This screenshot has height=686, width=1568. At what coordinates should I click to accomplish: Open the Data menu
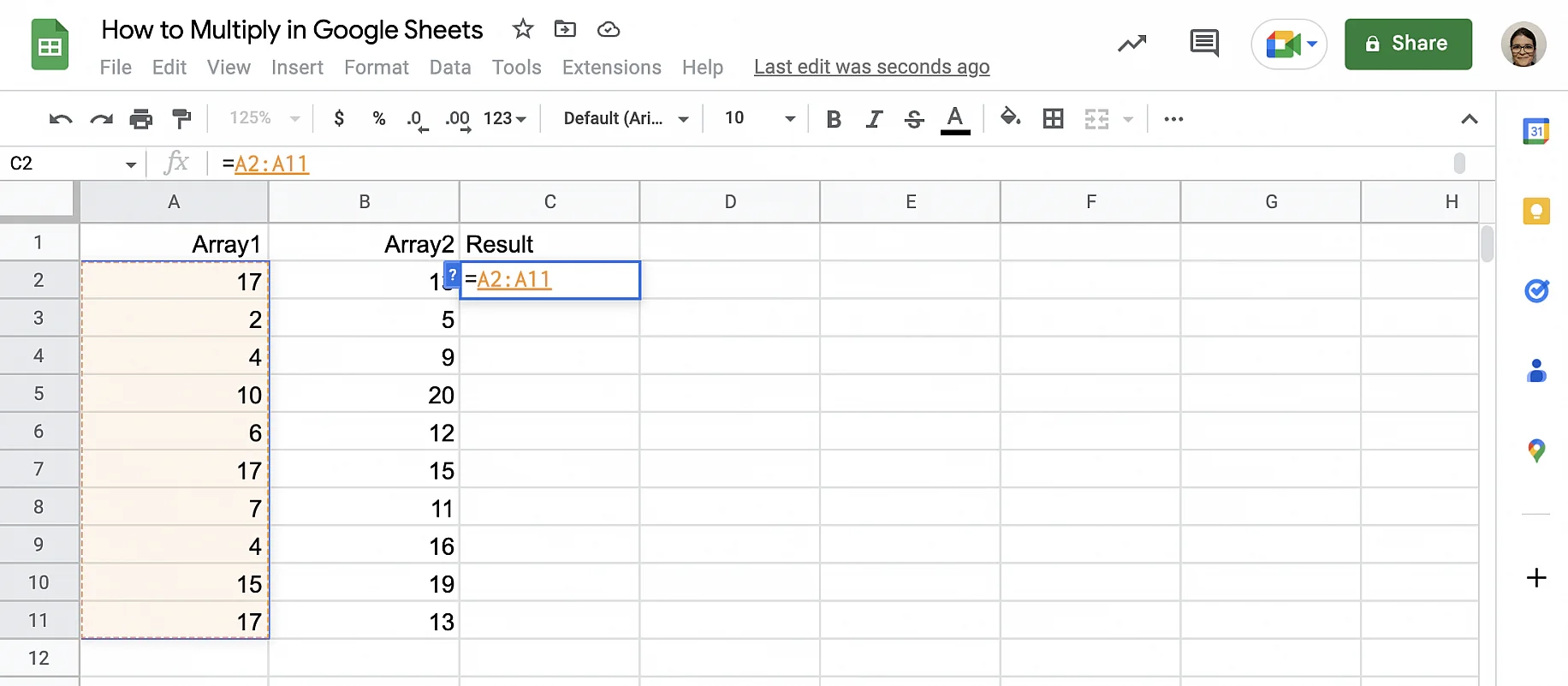pos(449,67)
